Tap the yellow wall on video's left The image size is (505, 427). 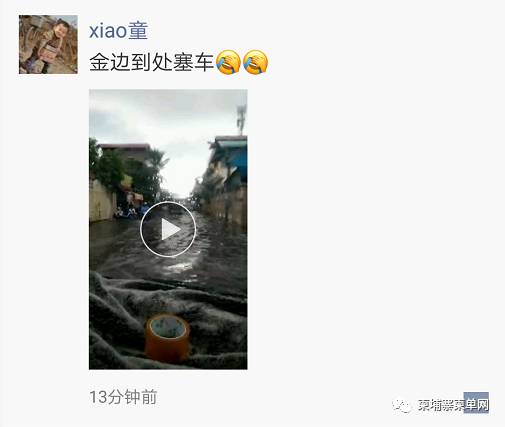click(x=102, y=202)
